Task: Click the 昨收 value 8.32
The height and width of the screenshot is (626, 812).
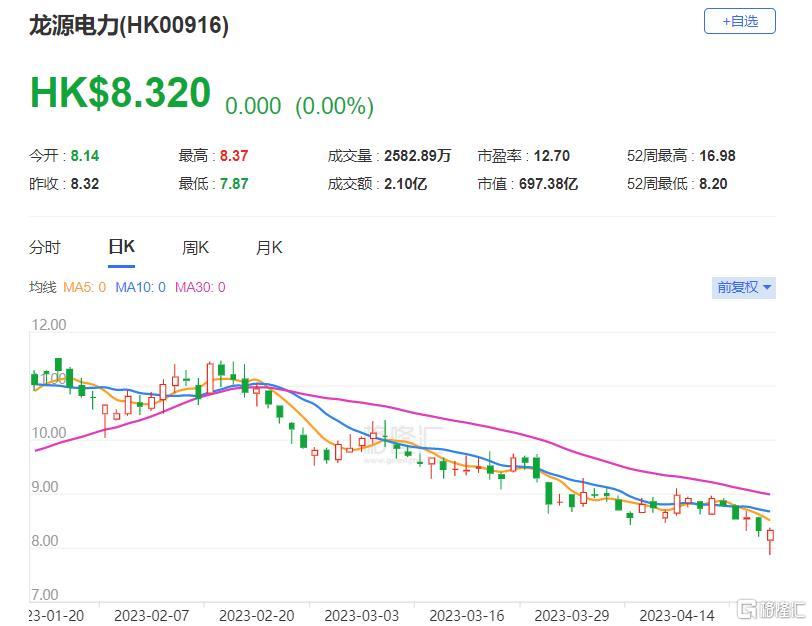Action: pyautogui.click(x=85, y=184)
